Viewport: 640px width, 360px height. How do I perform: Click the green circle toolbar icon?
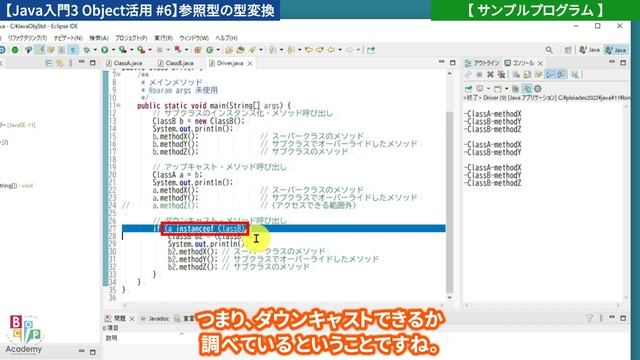tap(15, 50)
